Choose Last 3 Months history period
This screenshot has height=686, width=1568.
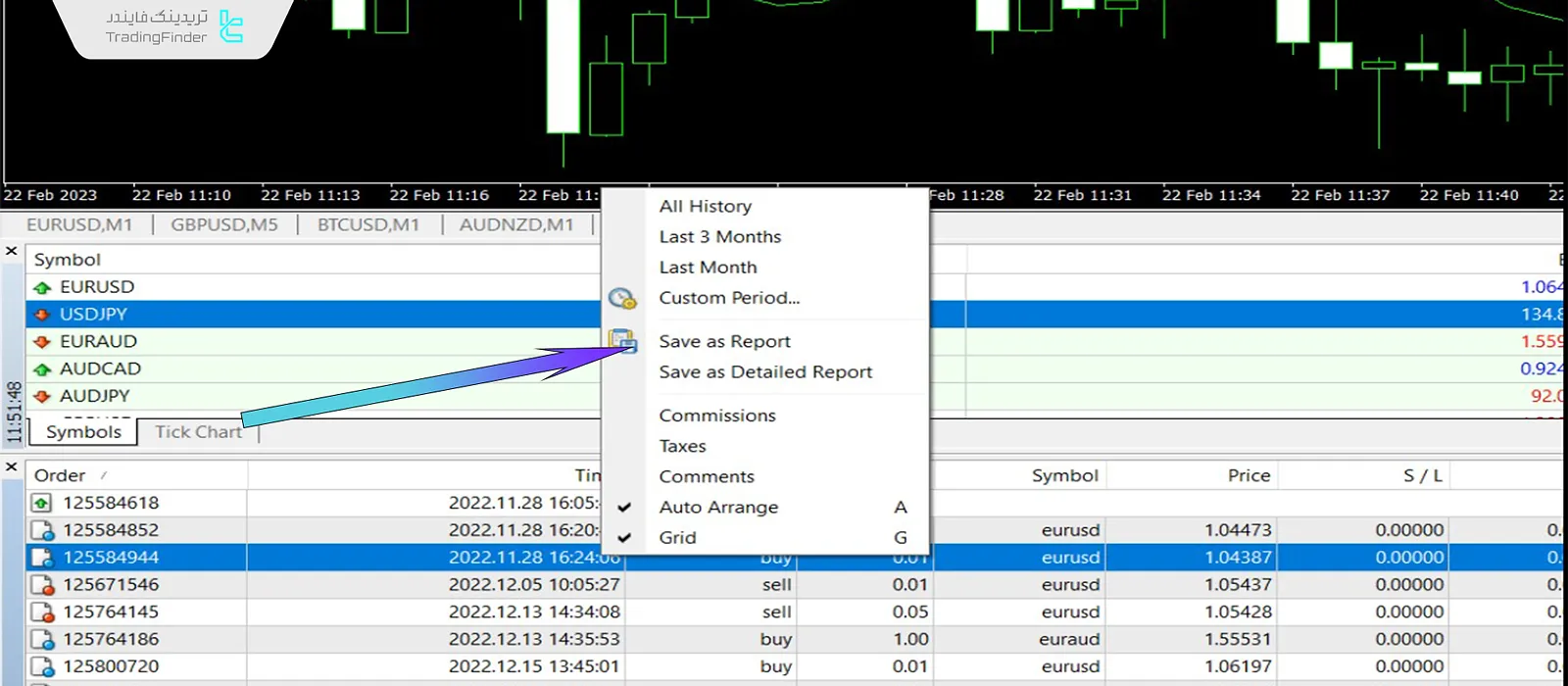pos(719,236)
